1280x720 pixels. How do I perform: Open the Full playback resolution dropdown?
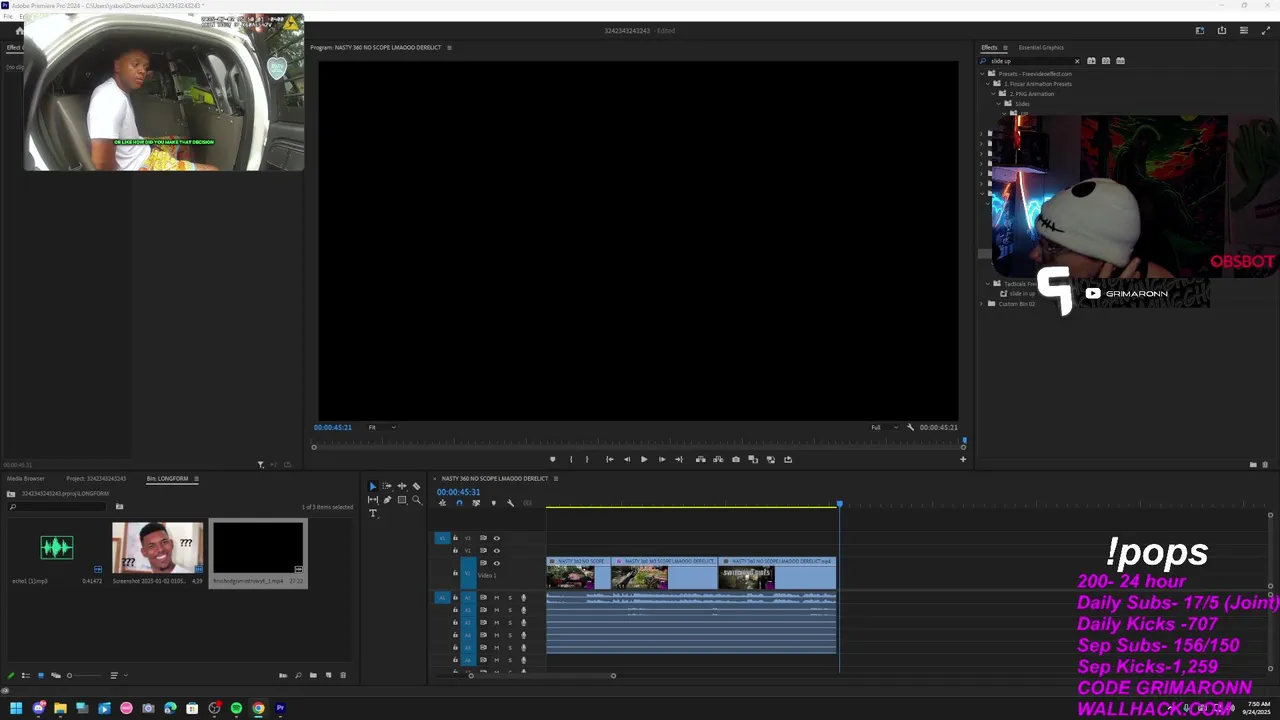point(883,427)
